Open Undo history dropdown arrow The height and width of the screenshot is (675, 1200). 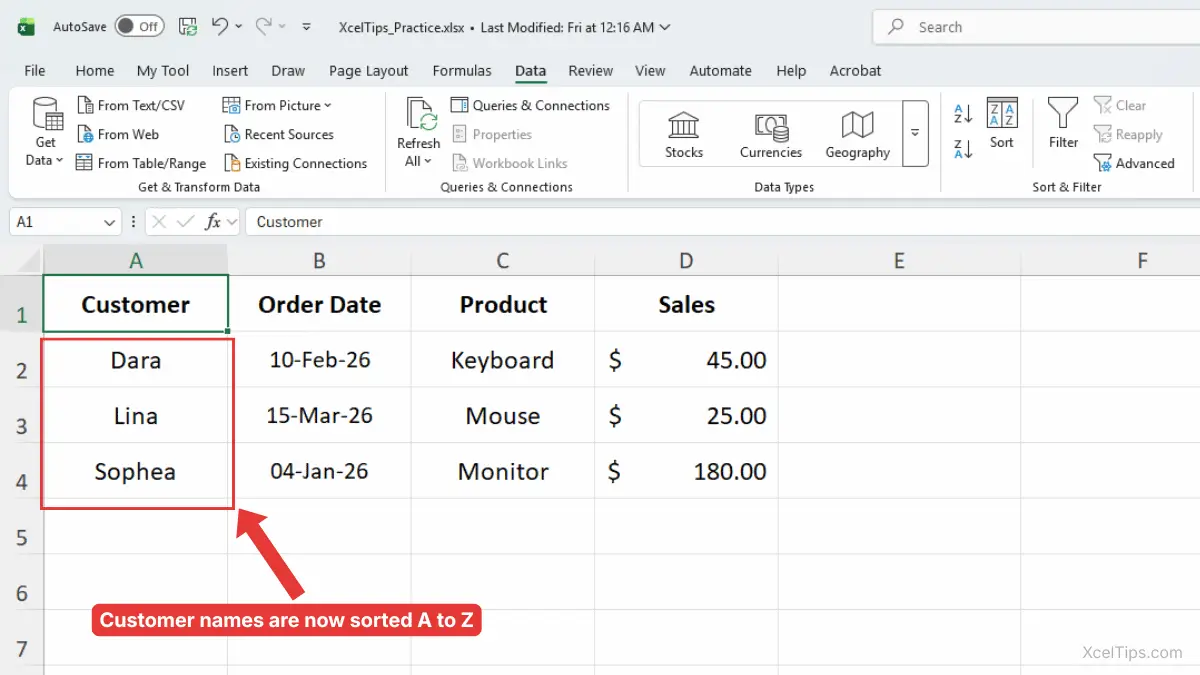(238, 27)
